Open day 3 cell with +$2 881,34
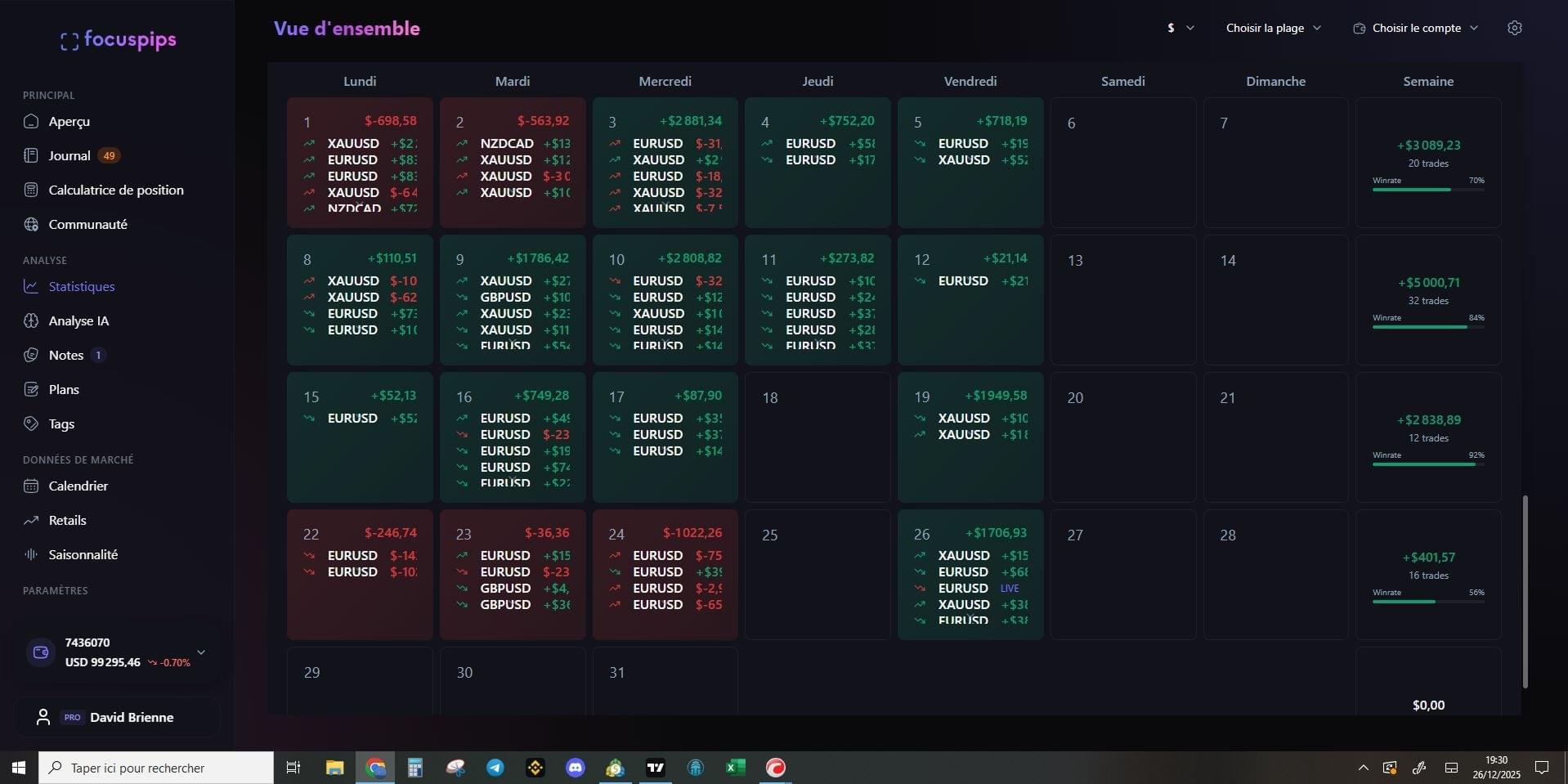 coord(665,163)
